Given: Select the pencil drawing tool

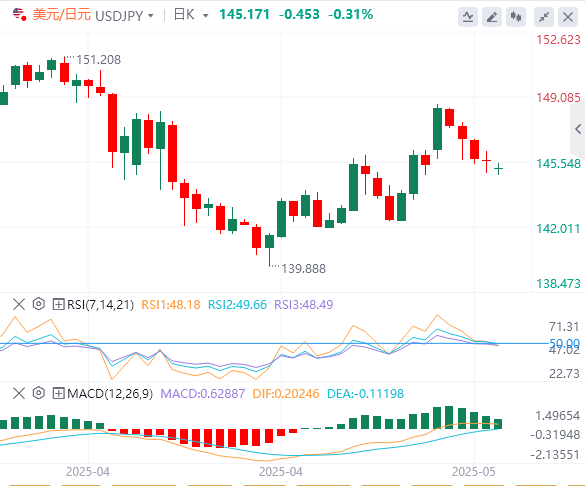Looking at the screenshot, I should (492, 17).
